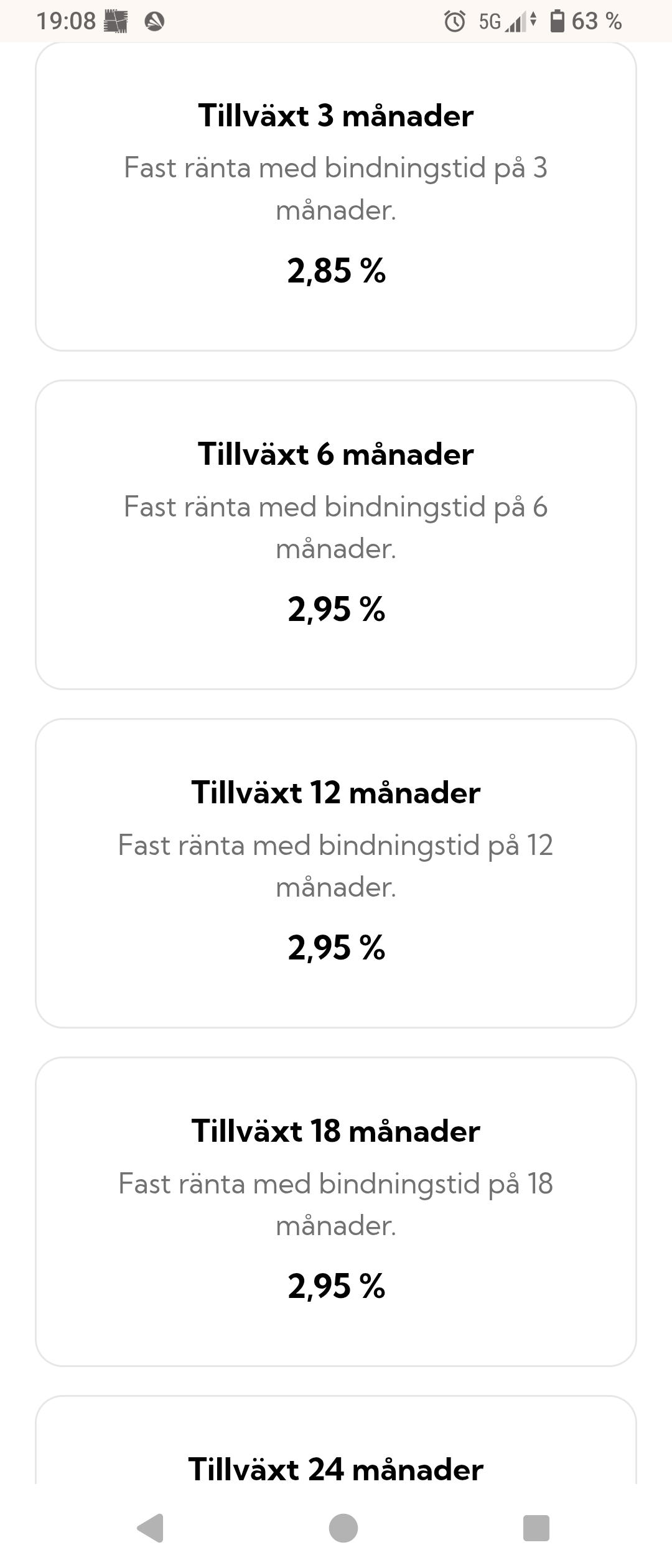Tap the 2,85 % interest rate

coord(336,271)
